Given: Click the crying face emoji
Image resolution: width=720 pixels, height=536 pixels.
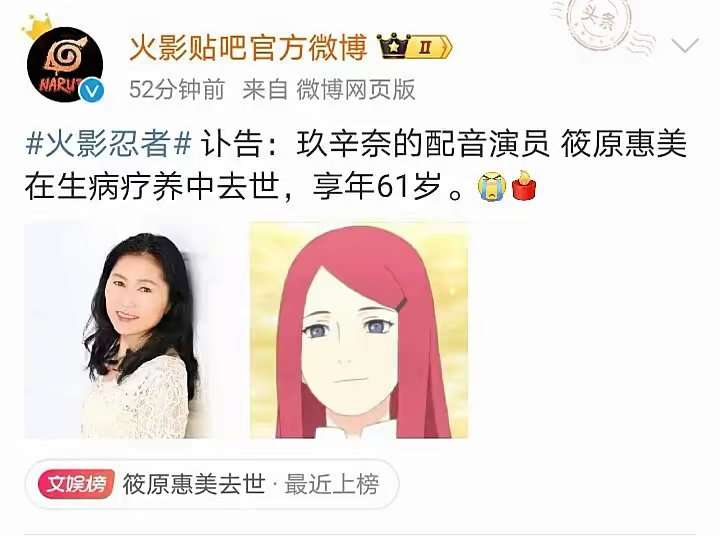Looking at the screenshot, I should pyautogui.click(x=491, y=186).
